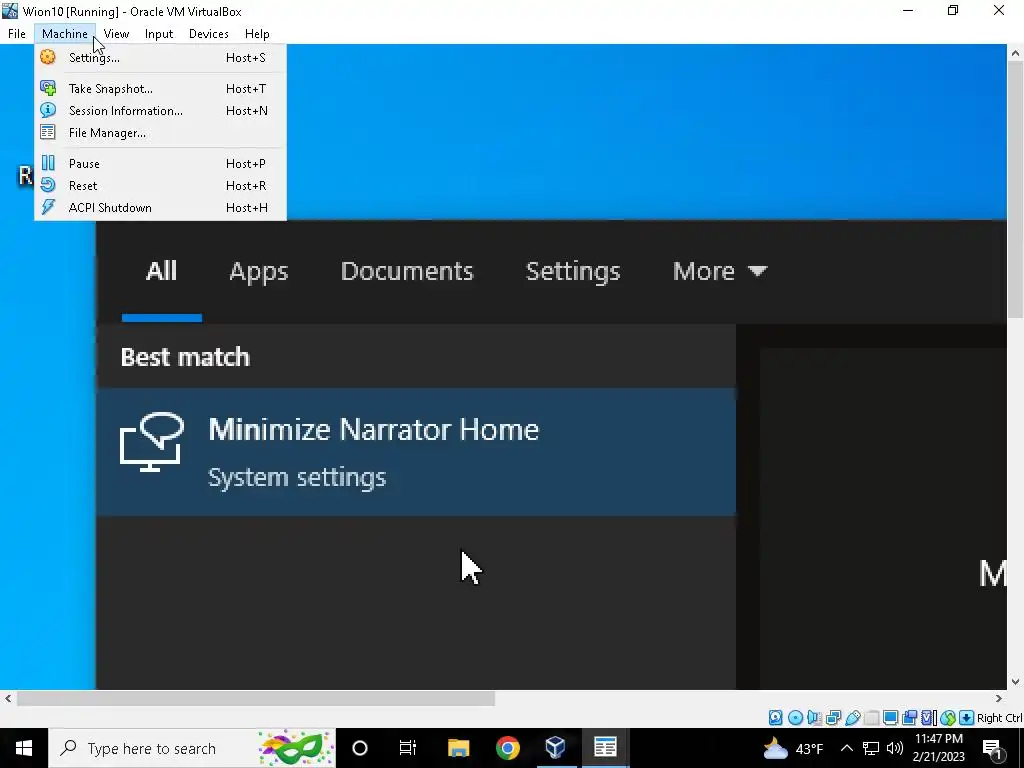This screenshot has width=1024, height=768.
Task: Open the View menu
Action: tap(116, 34)
